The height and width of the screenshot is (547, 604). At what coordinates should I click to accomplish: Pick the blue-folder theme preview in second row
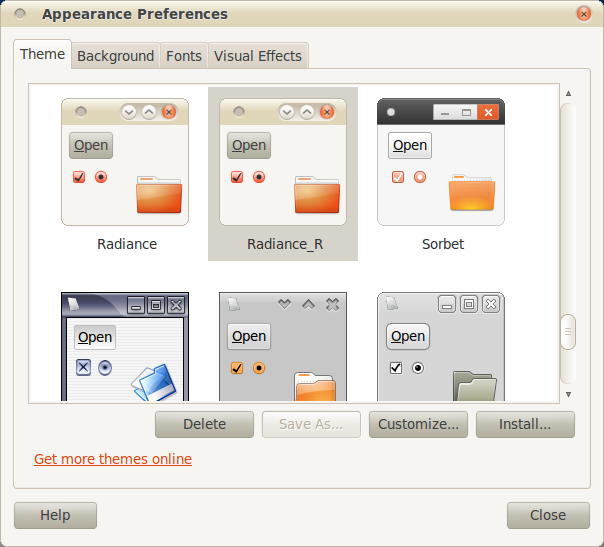[125, 346]
